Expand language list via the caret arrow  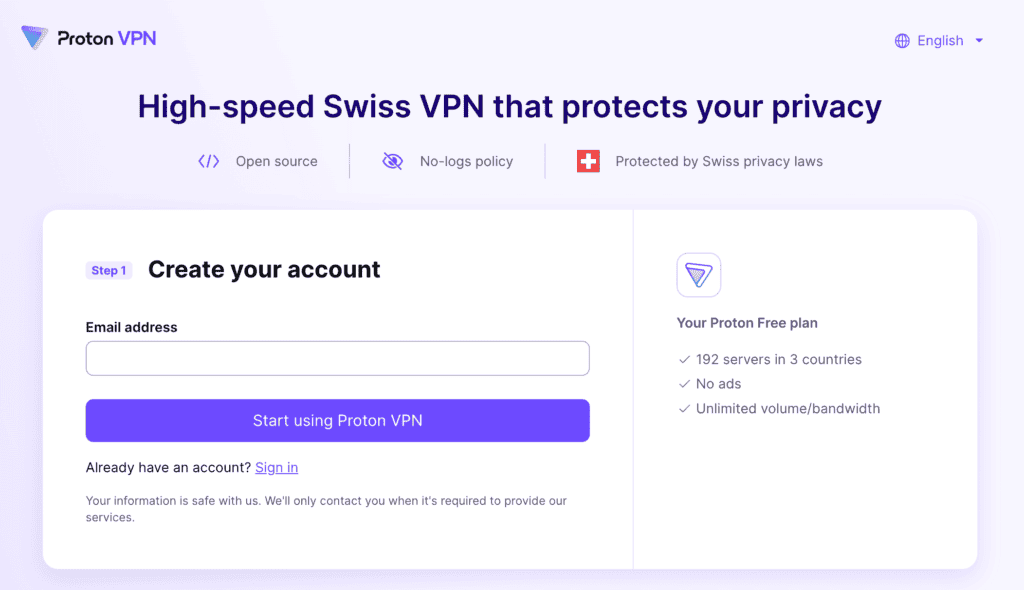point(979,41)
